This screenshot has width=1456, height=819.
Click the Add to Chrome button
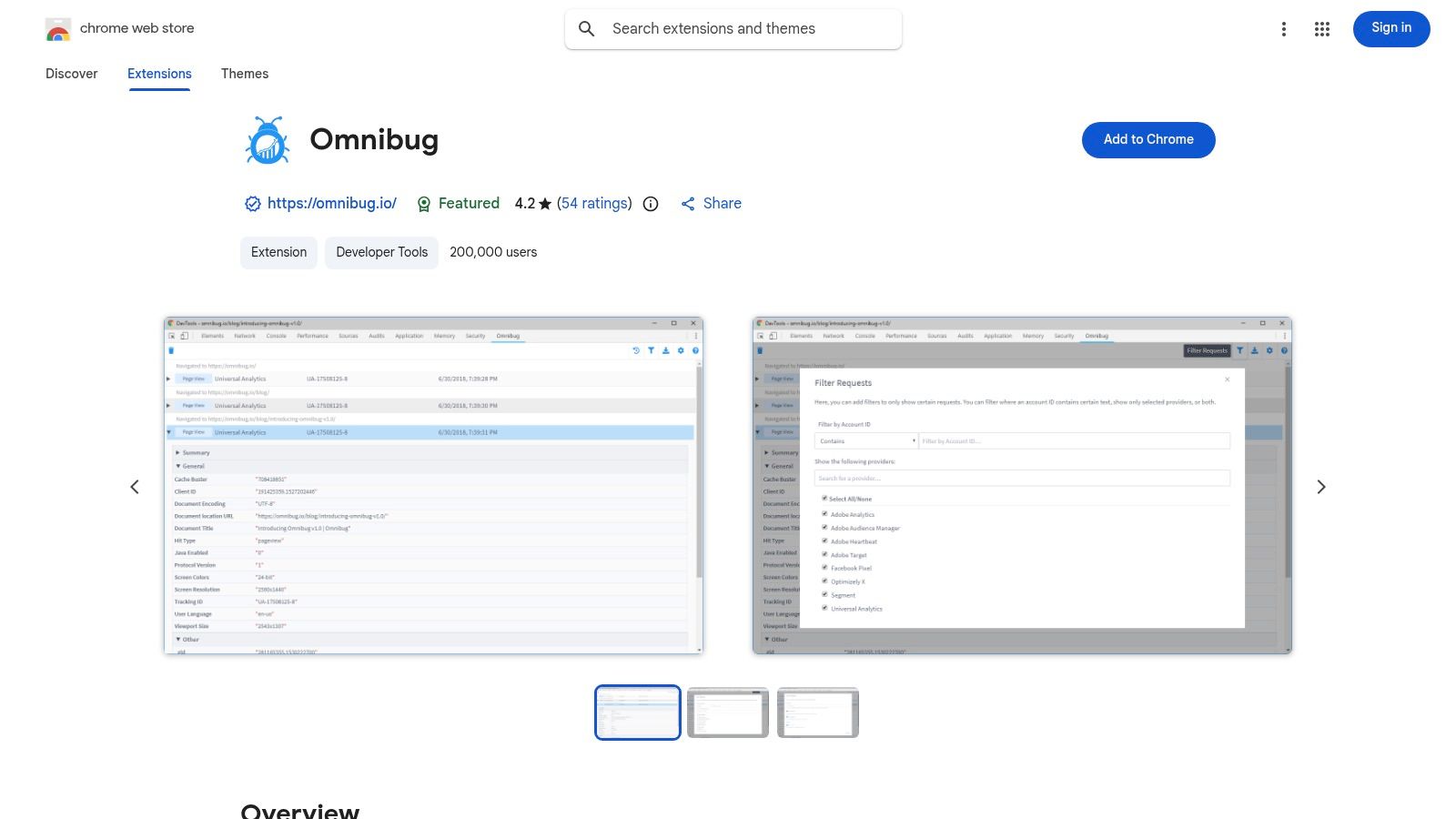(x=1148, y=139)
